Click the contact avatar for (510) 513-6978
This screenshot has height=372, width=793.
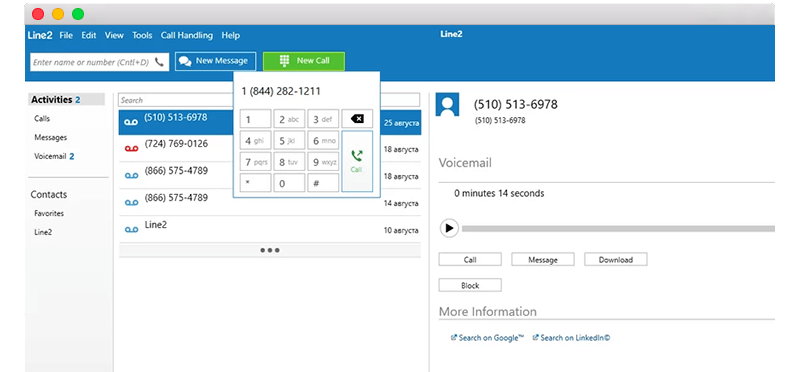point(447,105)
